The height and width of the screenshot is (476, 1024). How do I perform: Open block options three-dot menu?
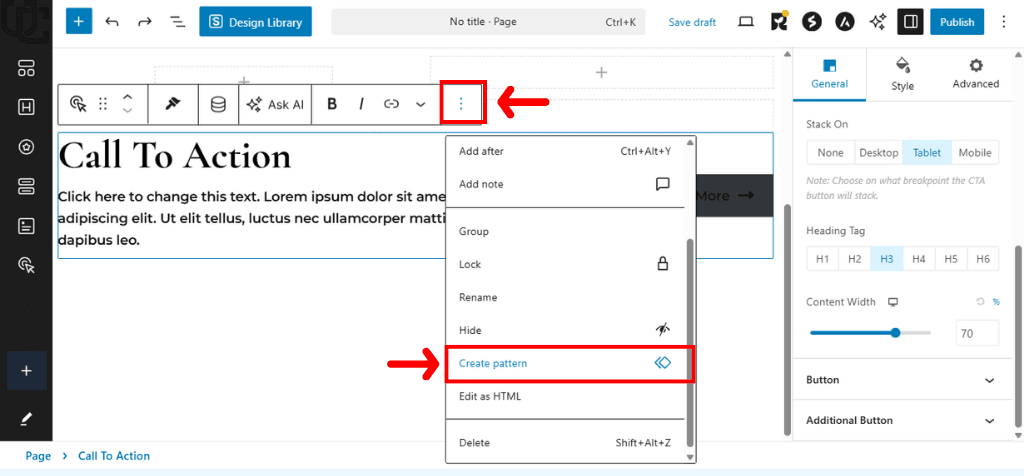click(461, 104)
